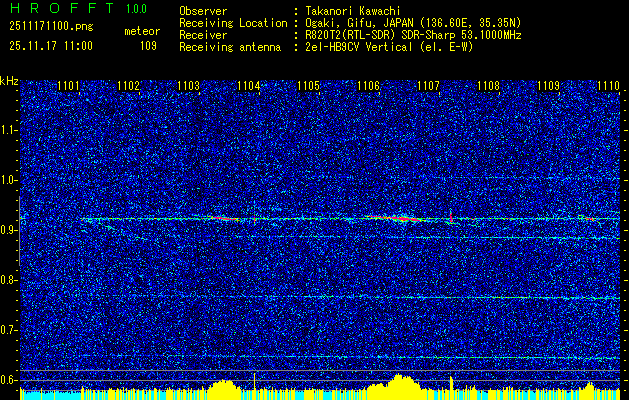Click the Receiver field label
Viewport: 629px width, 400px height.
tap(203, 35)
